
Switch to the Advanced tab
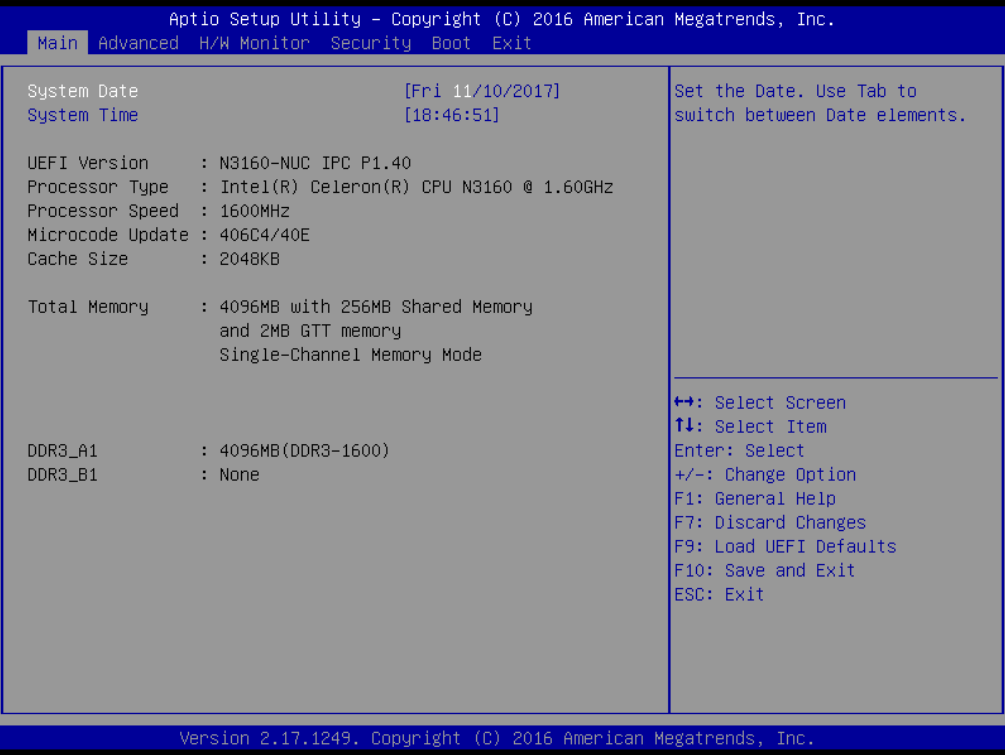[138, 43]
